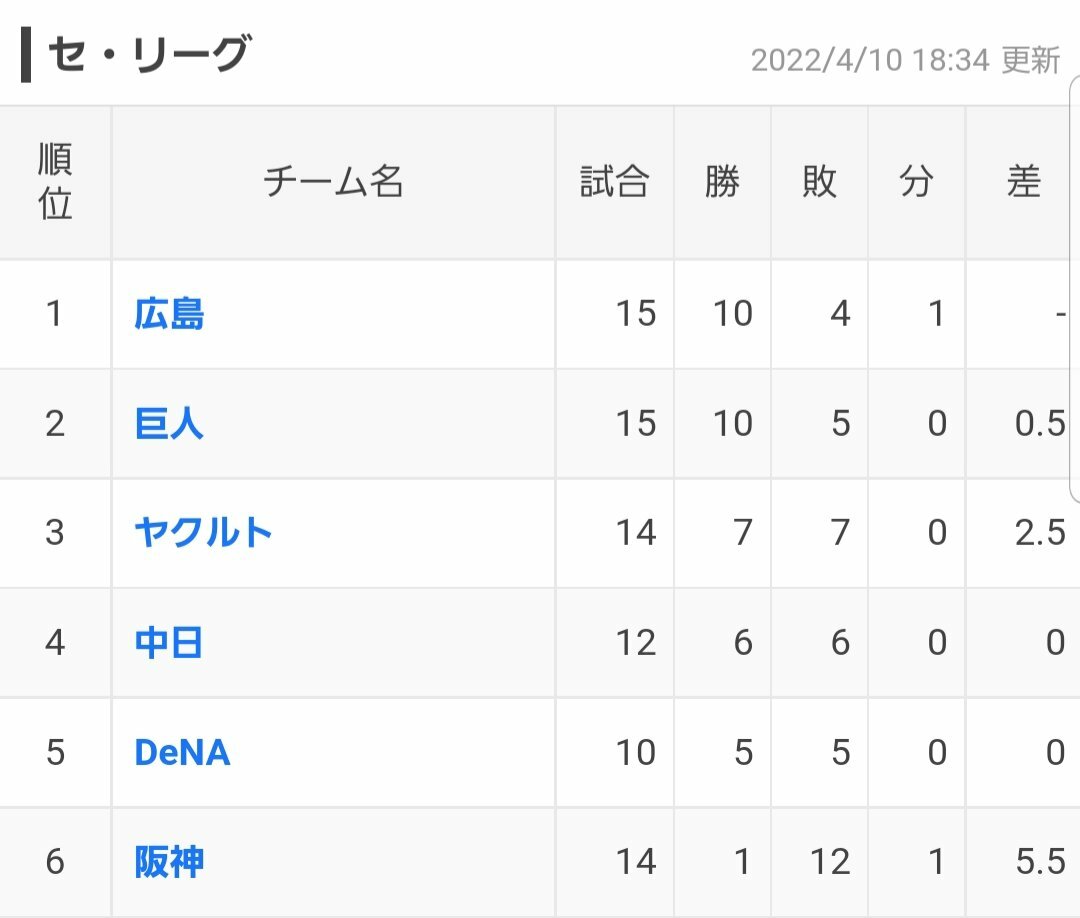Click the セ・リーグ section heading
The width and height of the screenshot is (1080, 918).
(149, 54)
